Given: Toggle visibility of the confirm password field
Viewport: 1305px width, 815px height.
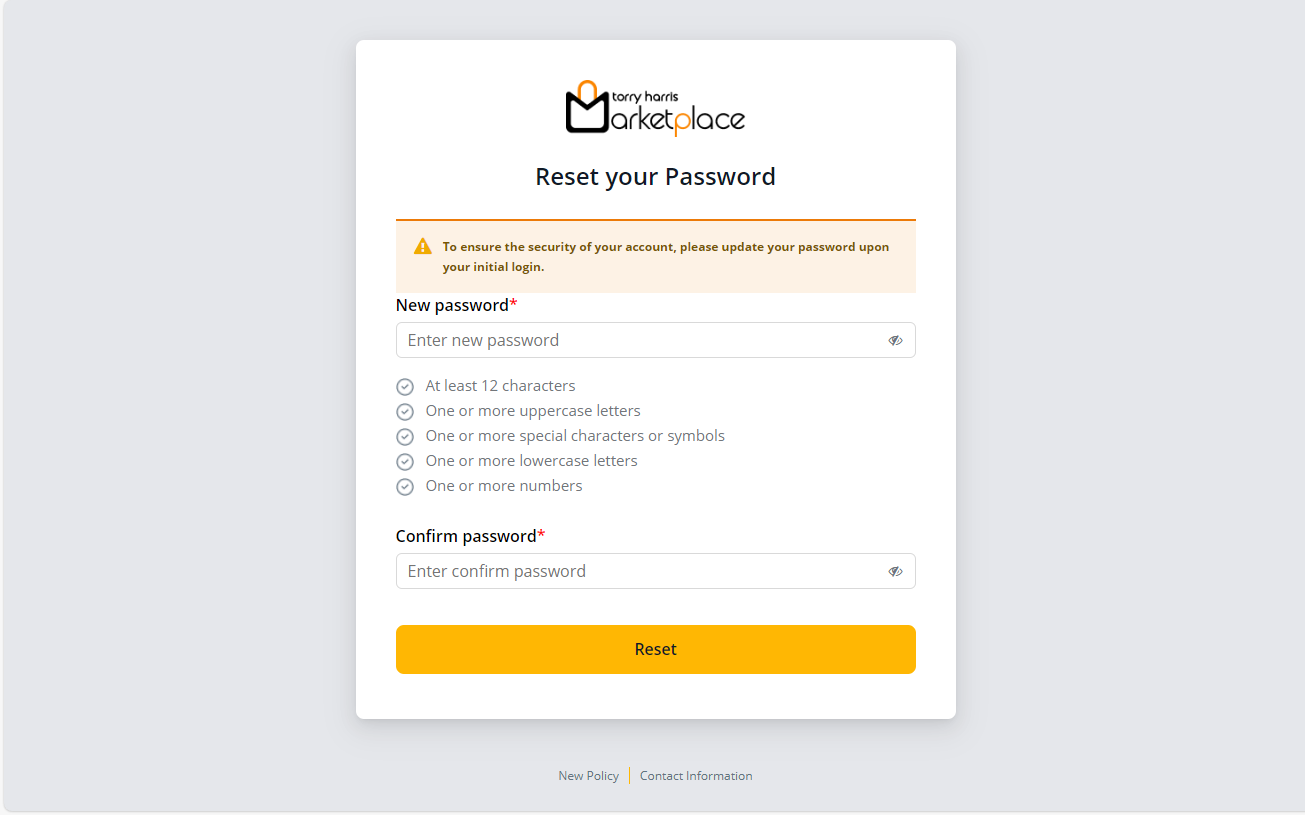Looking at the screenshot, I should [895, 571].
